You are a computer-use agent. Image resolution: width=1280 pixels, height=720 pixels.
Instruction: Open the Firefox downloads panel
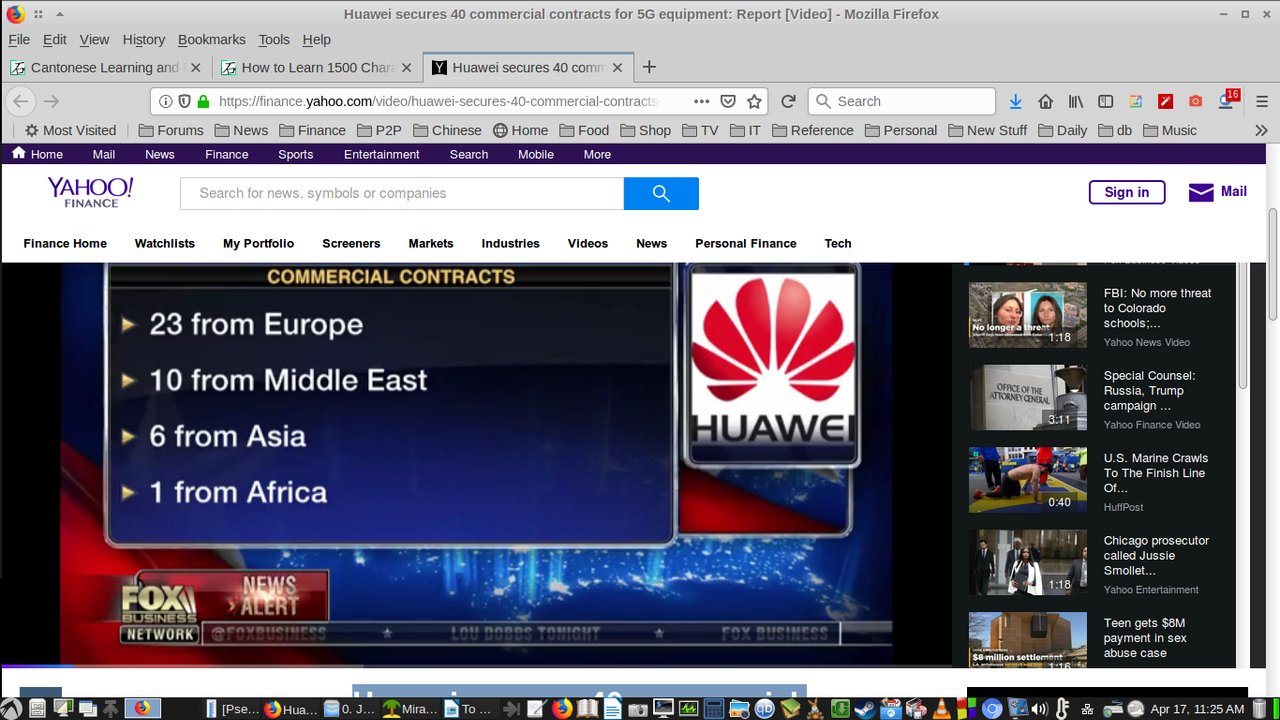1016,101
